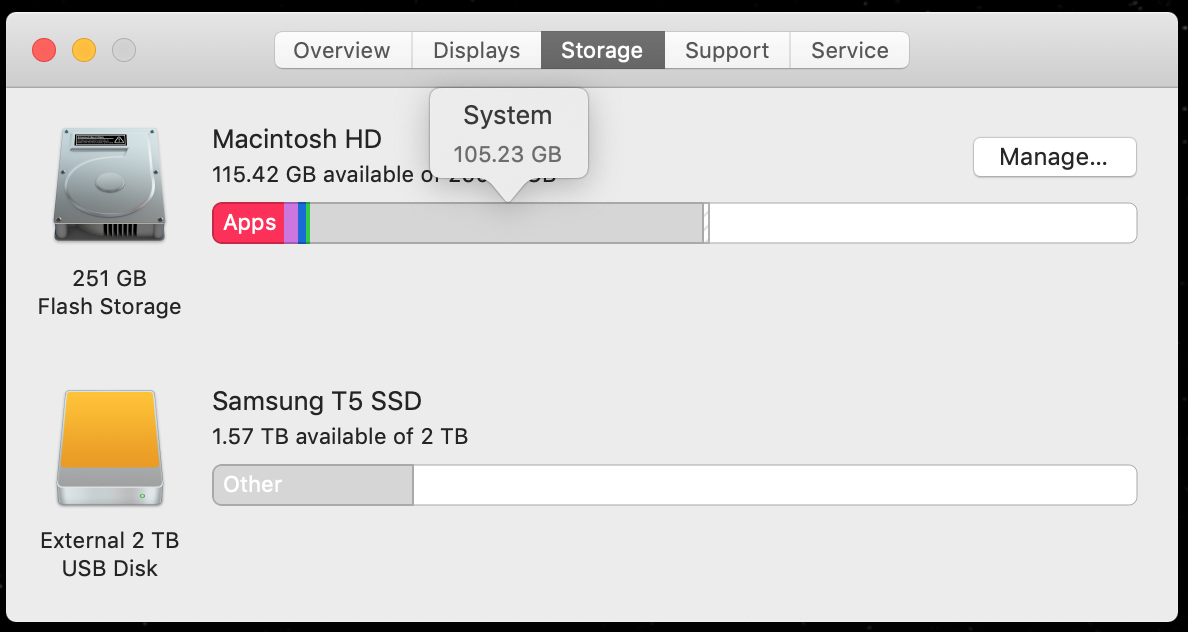Viewport: 1188px width, 632px height.
Task: Click the white free space in Macintosh HD bar
Action: coord(920,223)
